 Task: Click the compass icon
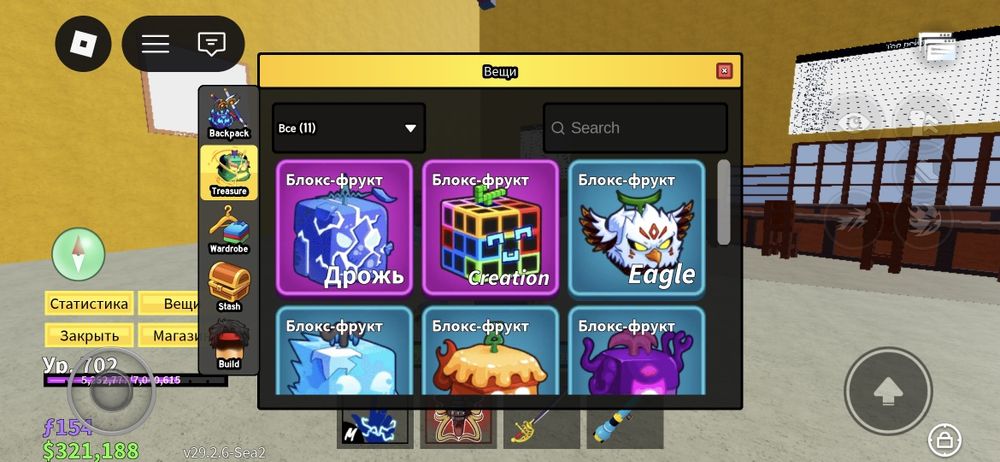pyautogui.click(x=78, y=253)
